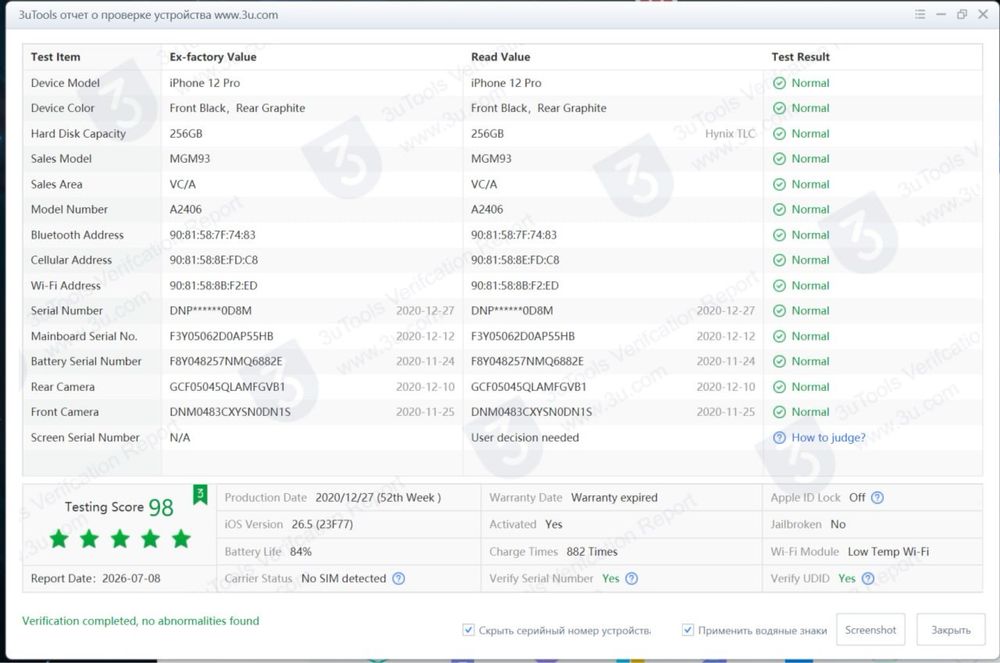Click the green bookmark badge near Testing Score
1000x663 pixels.
(x=200, y=494)
